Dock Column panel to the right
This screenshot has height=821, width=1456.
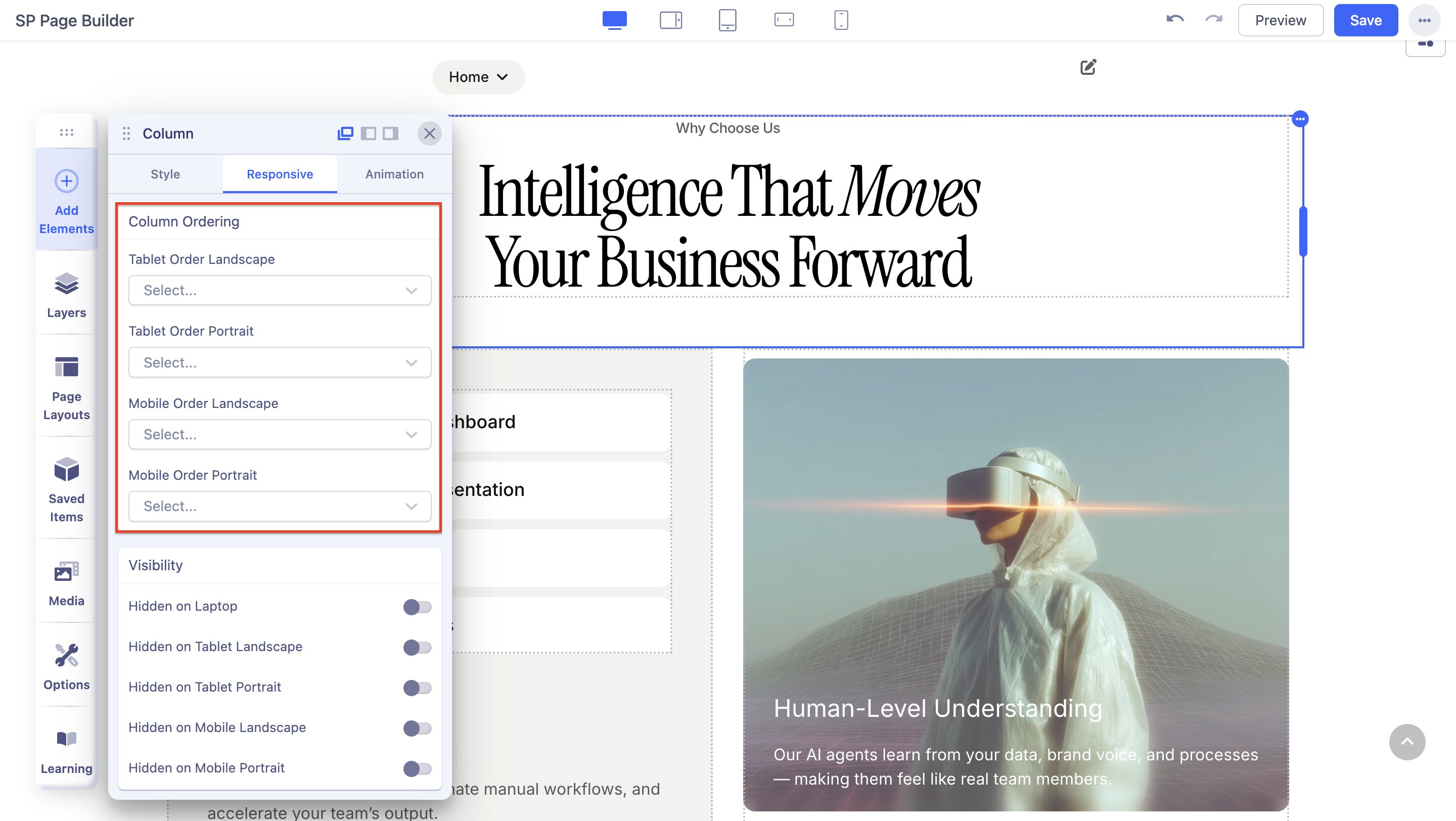[390, 133]
